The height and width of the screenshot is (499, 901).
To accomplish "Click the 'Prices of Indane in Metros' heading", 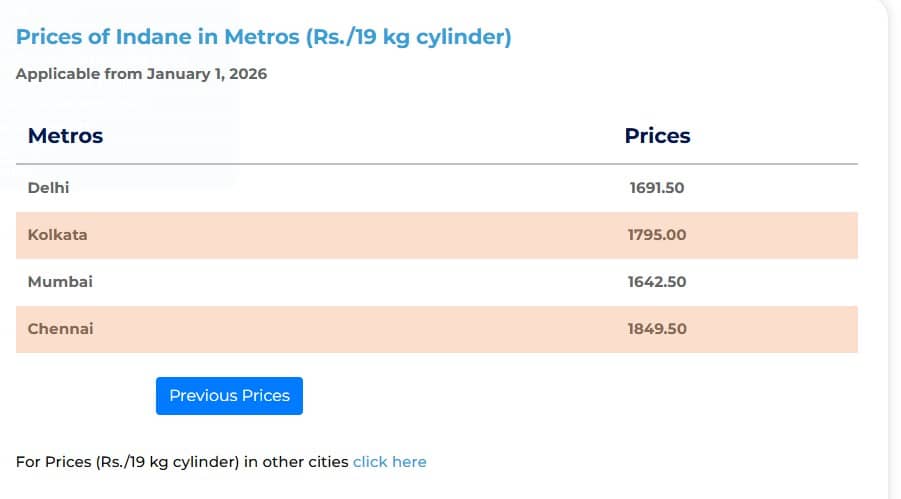I will [x=263, y=38].
